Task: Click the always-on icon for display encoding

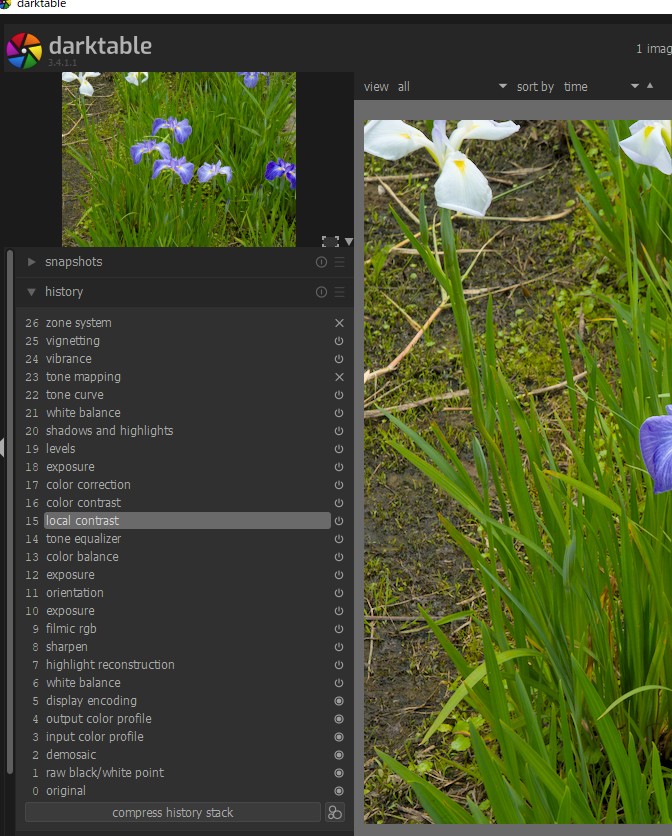Action: (339, 701)
